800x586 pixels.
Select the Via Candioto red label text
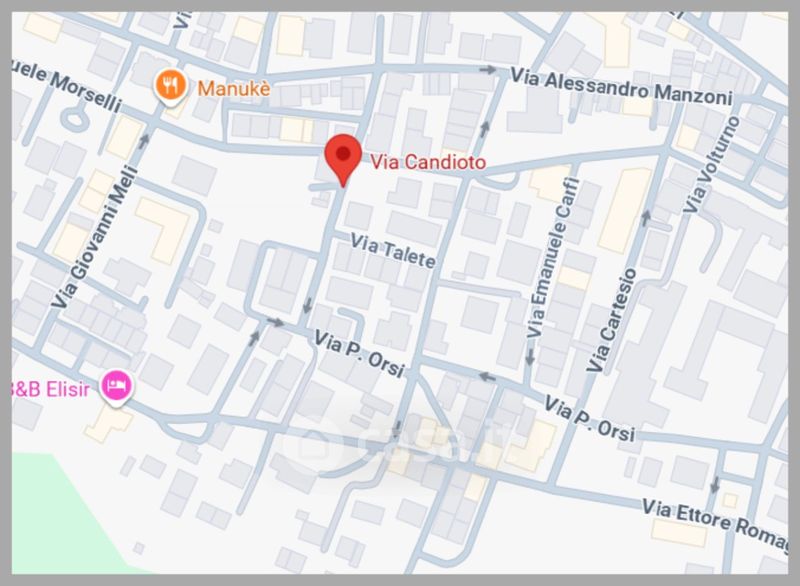pos(428,162)
